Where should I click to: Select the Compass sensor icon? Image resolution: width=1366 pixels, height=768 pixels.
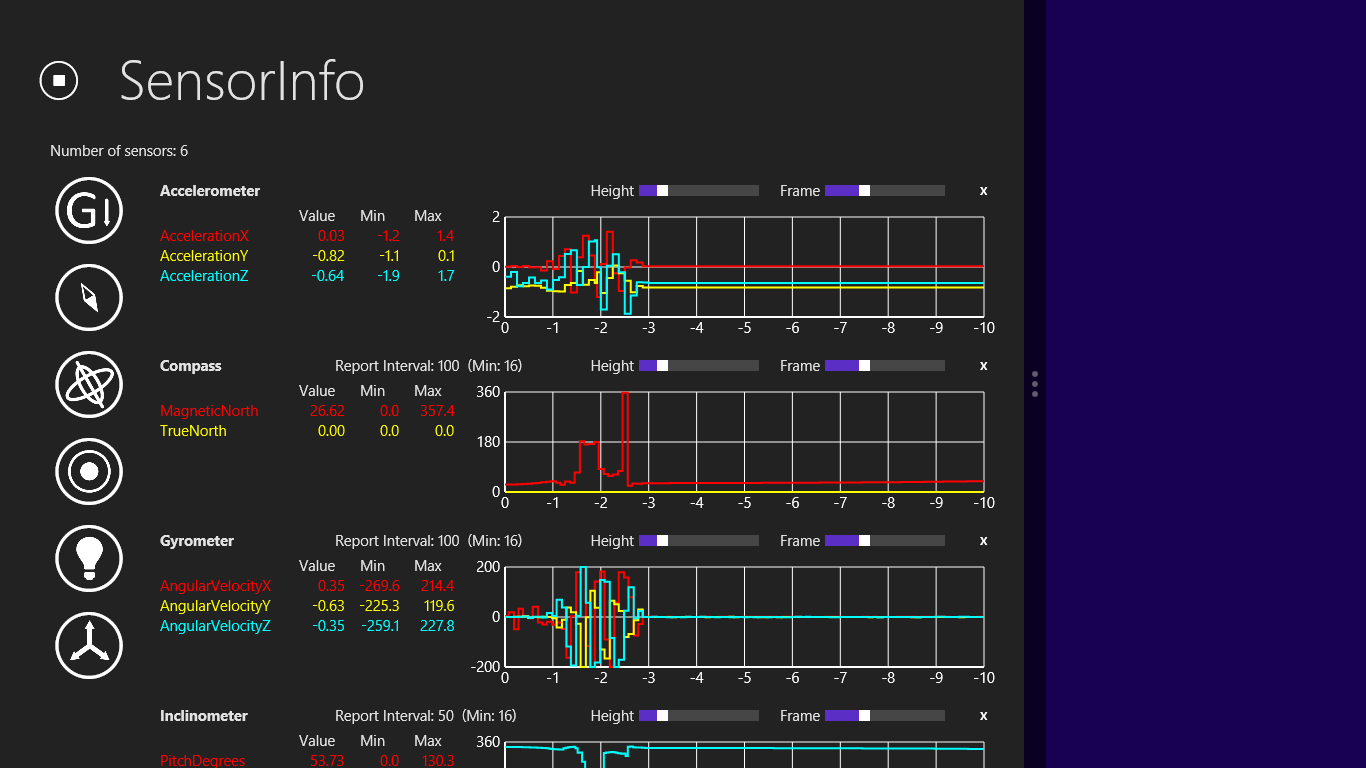point(89,297)
